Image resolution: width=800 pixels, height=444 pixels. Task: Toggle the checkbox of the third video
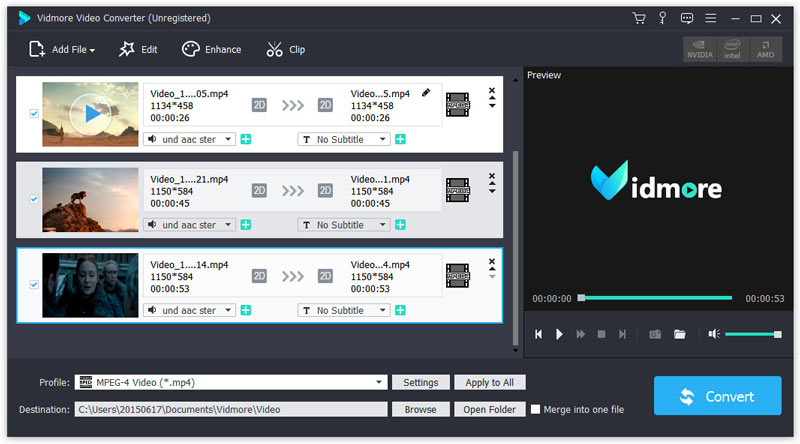point(34,285)
